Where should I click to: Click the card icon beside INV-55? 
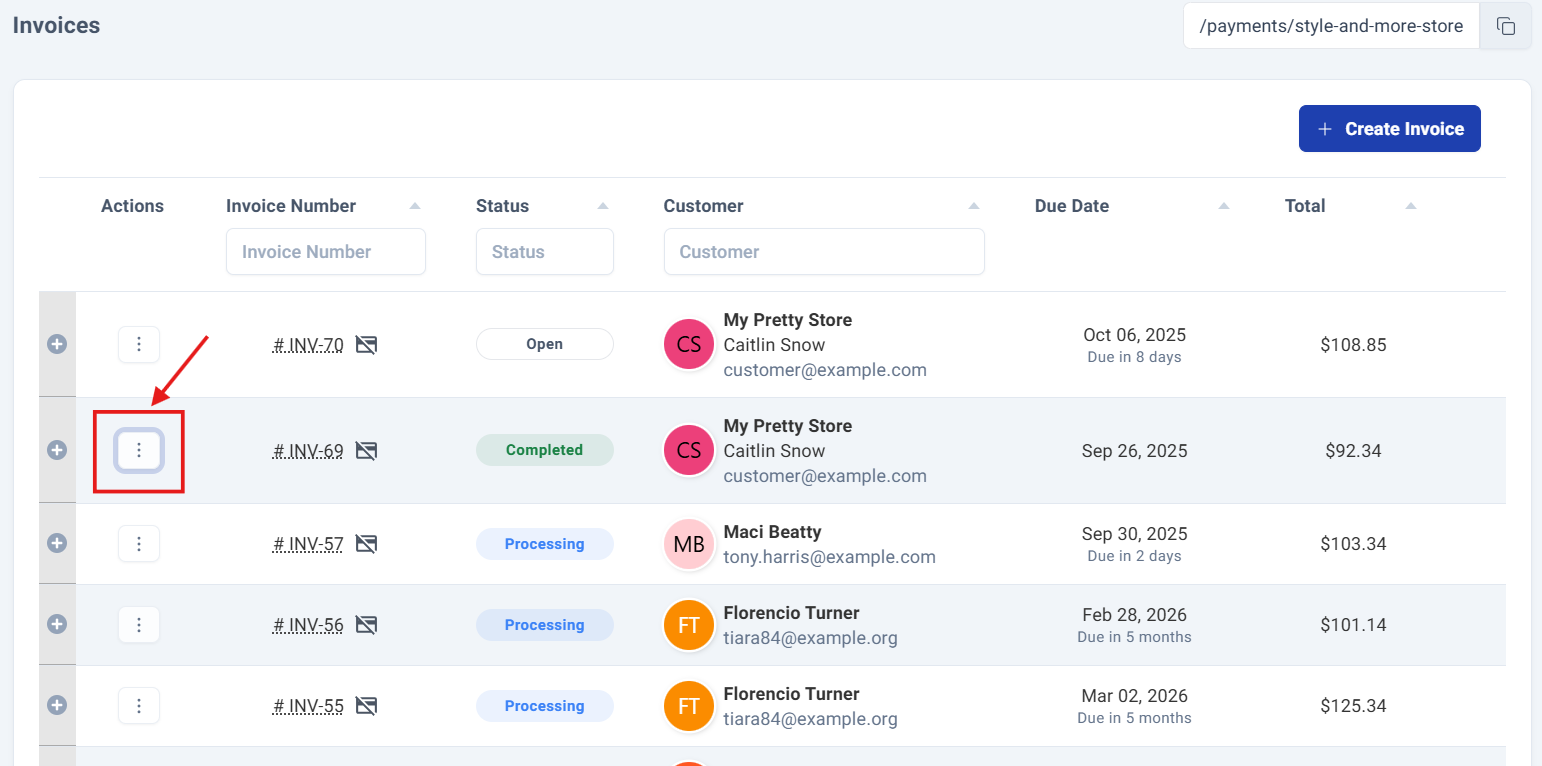click(x=366, y=706)
